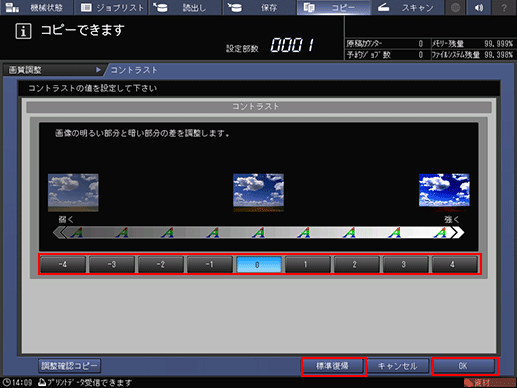Click the メモリー残量 99.999% value
517x388 pixels.
pyautogui.click(x=499, y=44)
